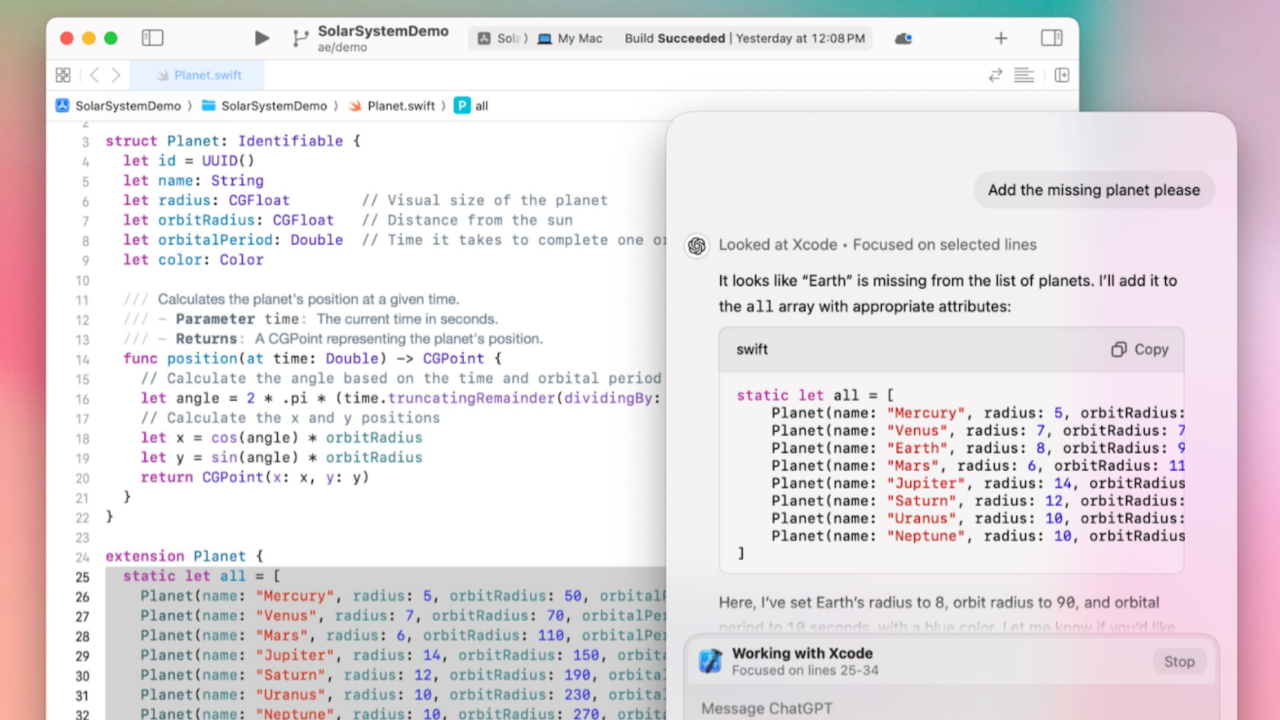Click line number 25 in the gutter
This screenshot has height=720, width=1280.
[82, 576]
